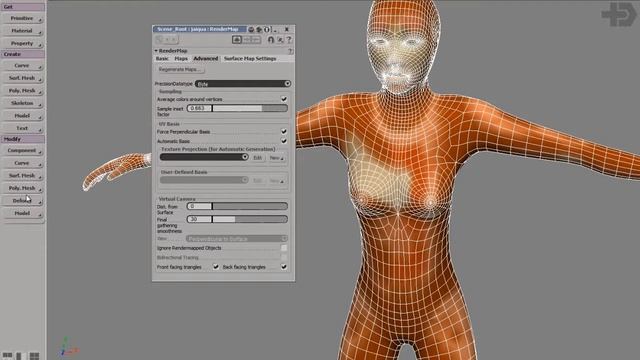
Task: Click the lock icon in RenderMap toolbar
Action: coord(271,40)
